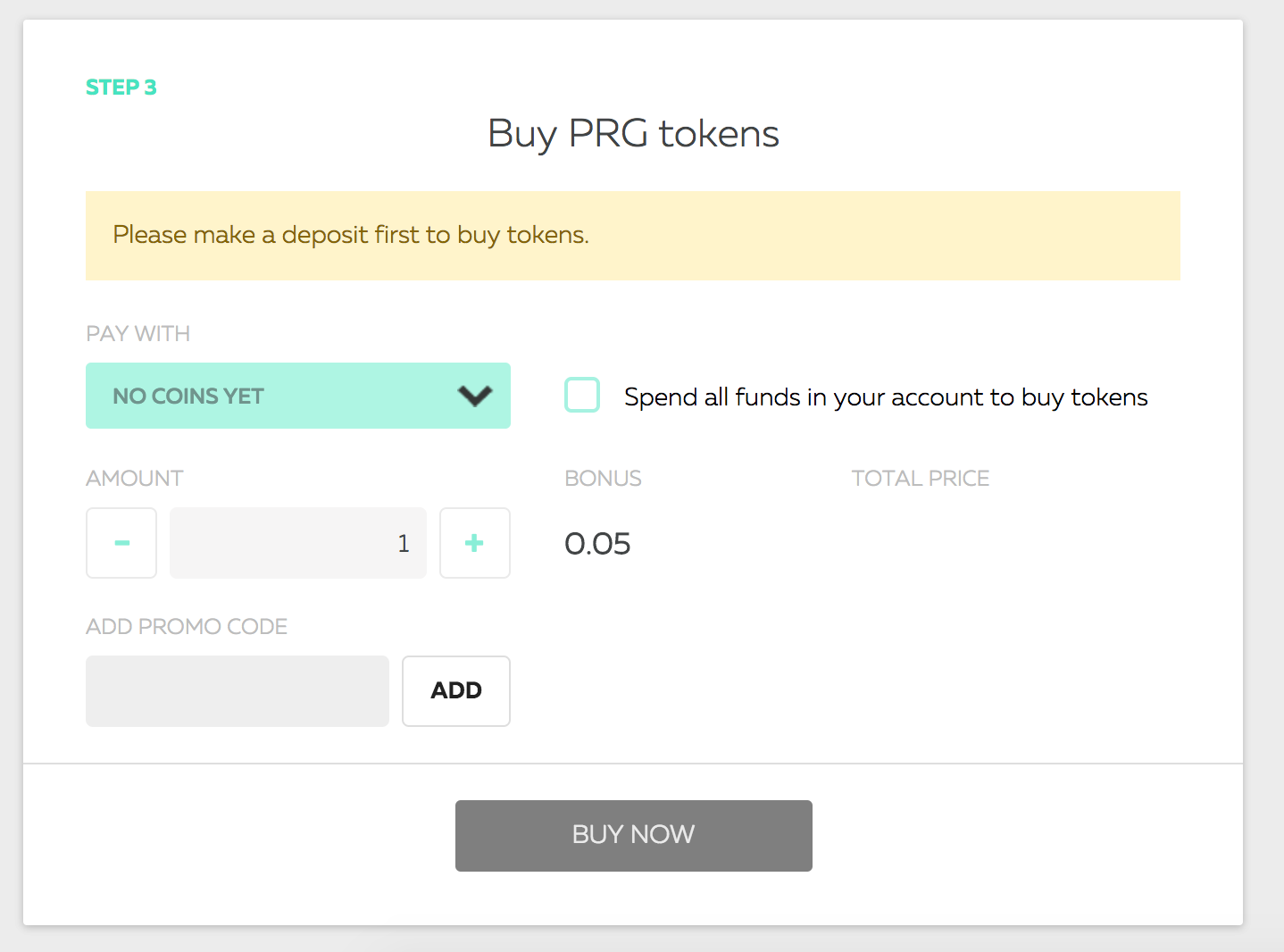This screenshot has width=1284, height=952.
Task: Focus the amount input field showing 1
Action: [298, 543]
